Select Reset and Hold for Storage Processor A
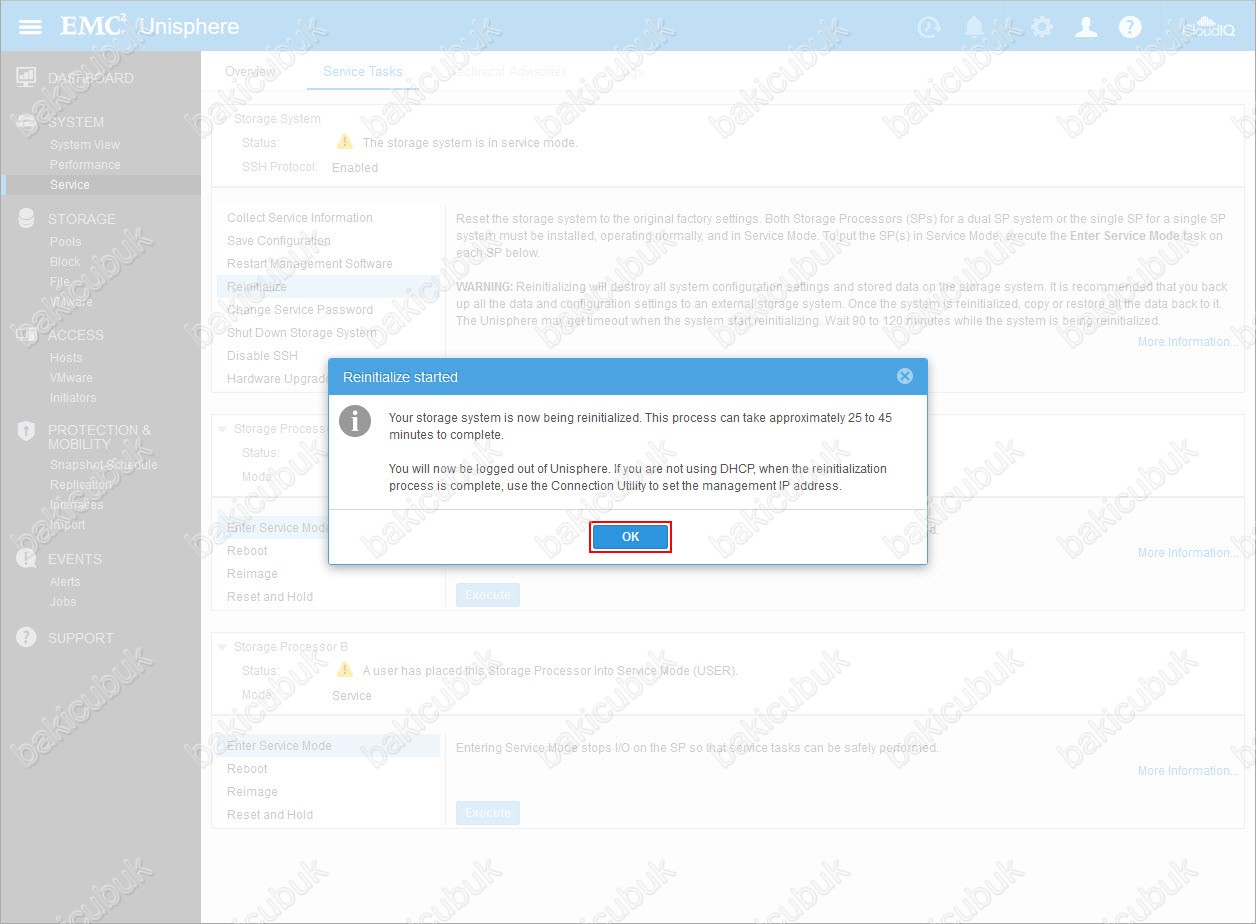Image resolution: width=1256 pixels, height=924 pixels. click(270, 597)
